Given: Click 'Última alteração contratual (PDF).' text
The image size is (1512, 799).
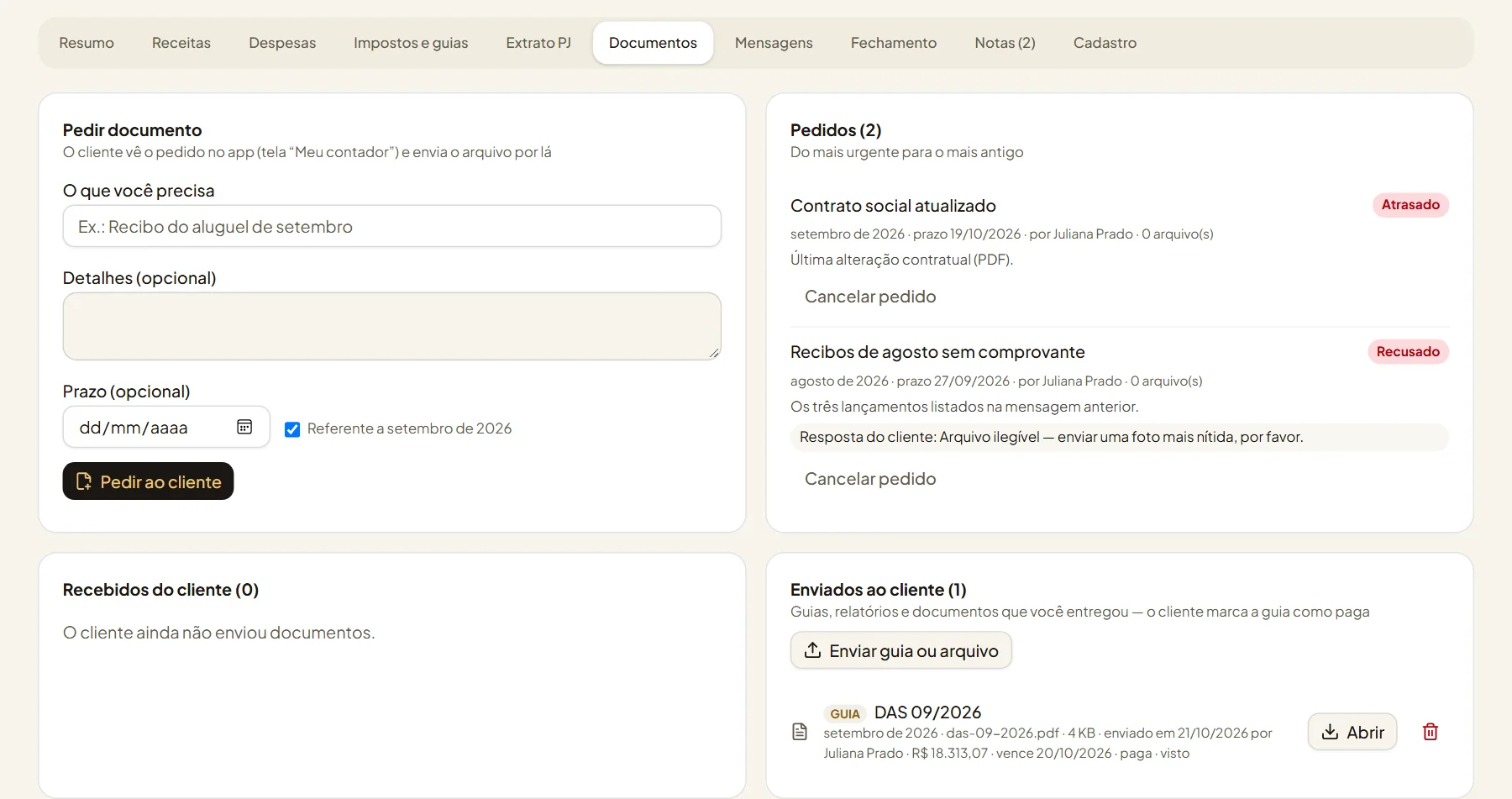Looking at the screenshot, I should coord(901,260).
